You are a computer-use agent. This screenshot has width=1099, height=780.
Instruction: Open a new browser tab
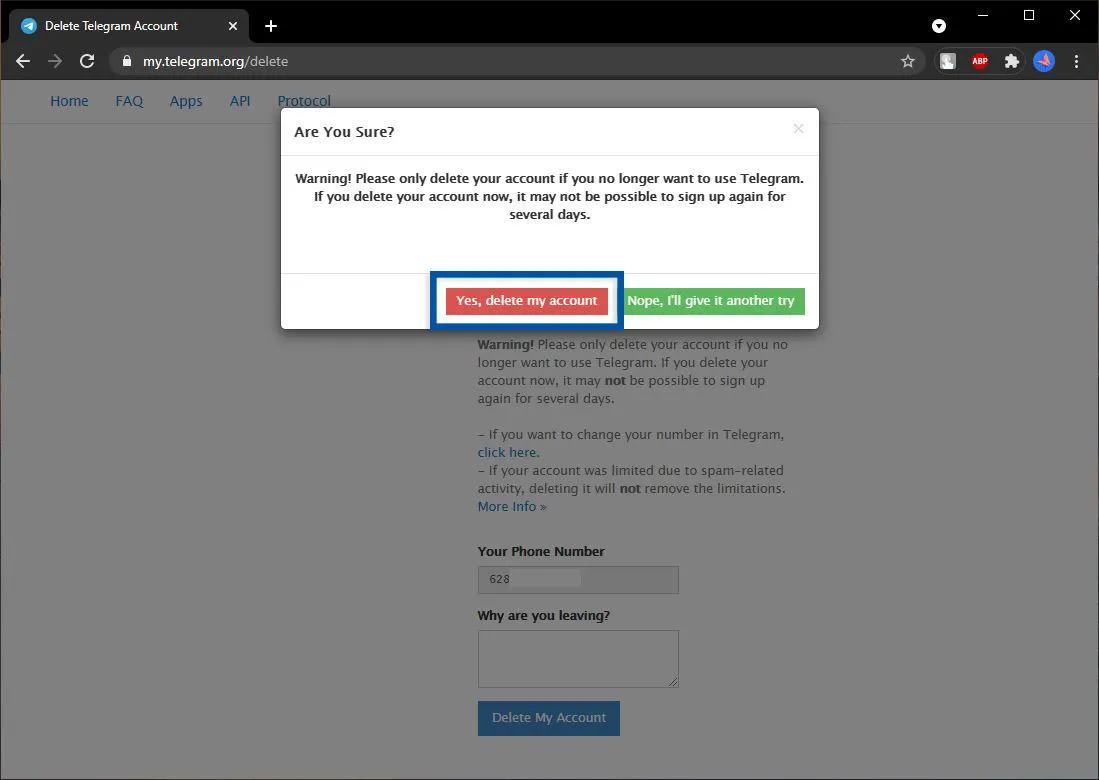pos(270,25)
